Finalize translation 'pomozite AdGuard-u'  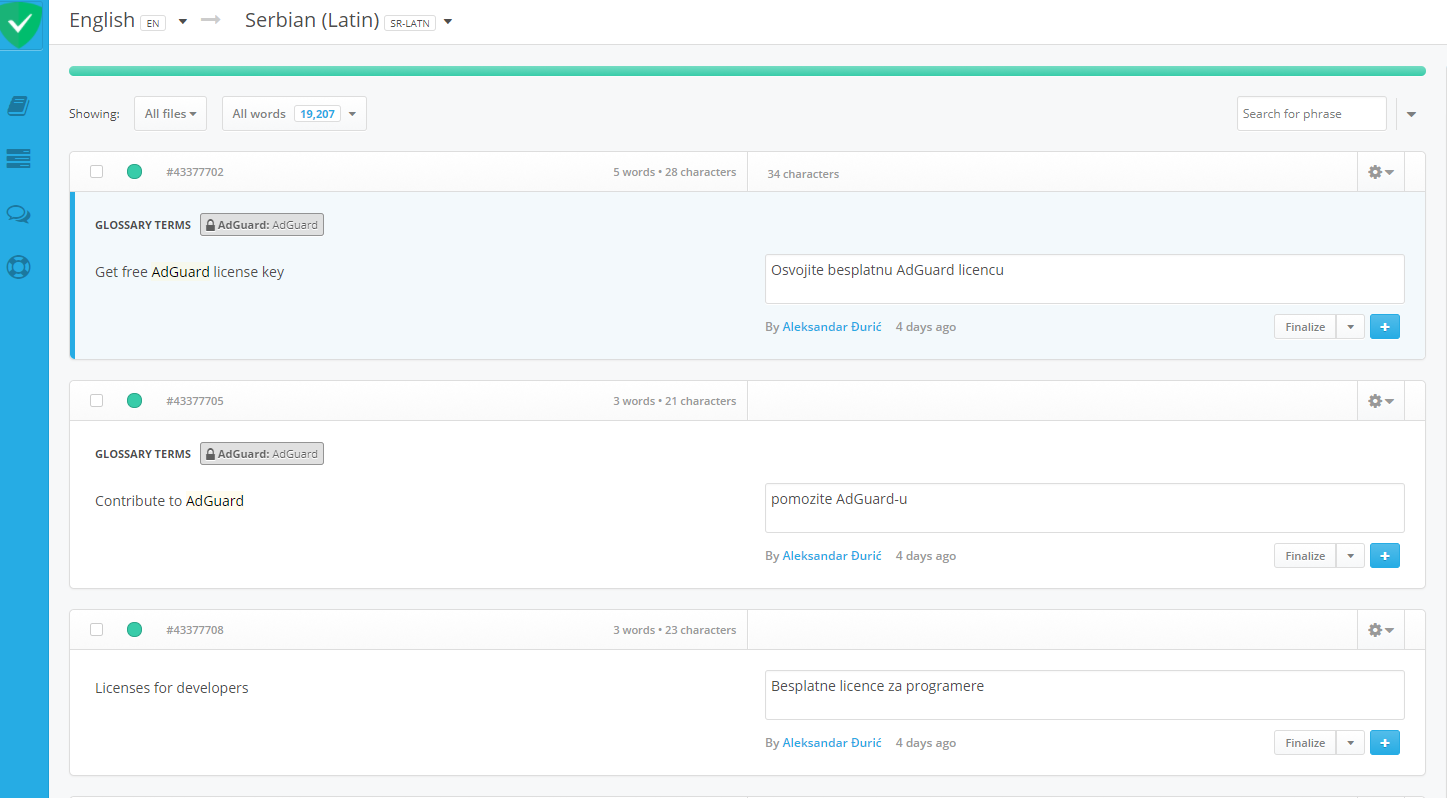pos(1305,556)
